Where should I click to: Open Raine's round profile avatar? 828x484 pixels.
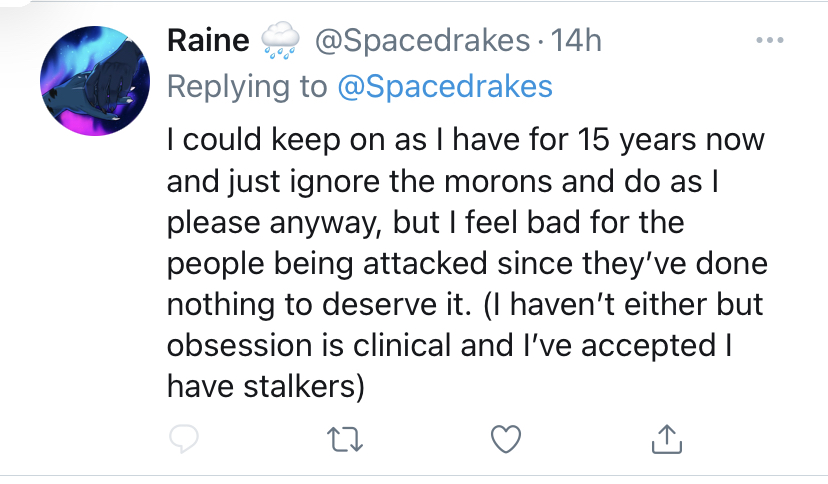point(95,81)
